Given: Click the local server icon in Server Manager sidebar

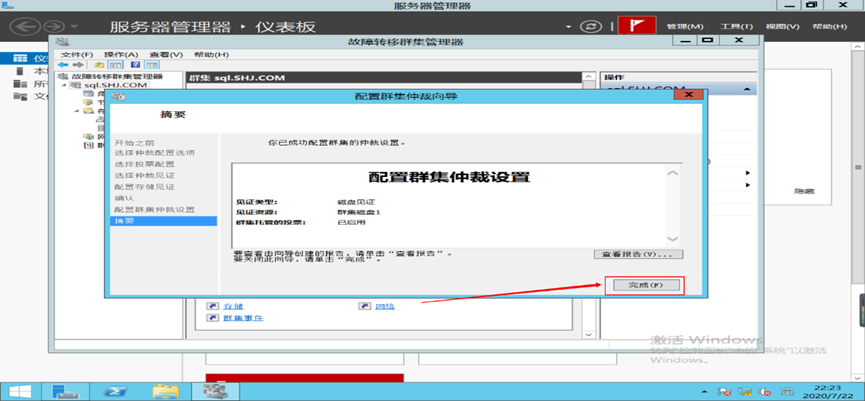Looking at the screenshot, I should click(20, 71).
